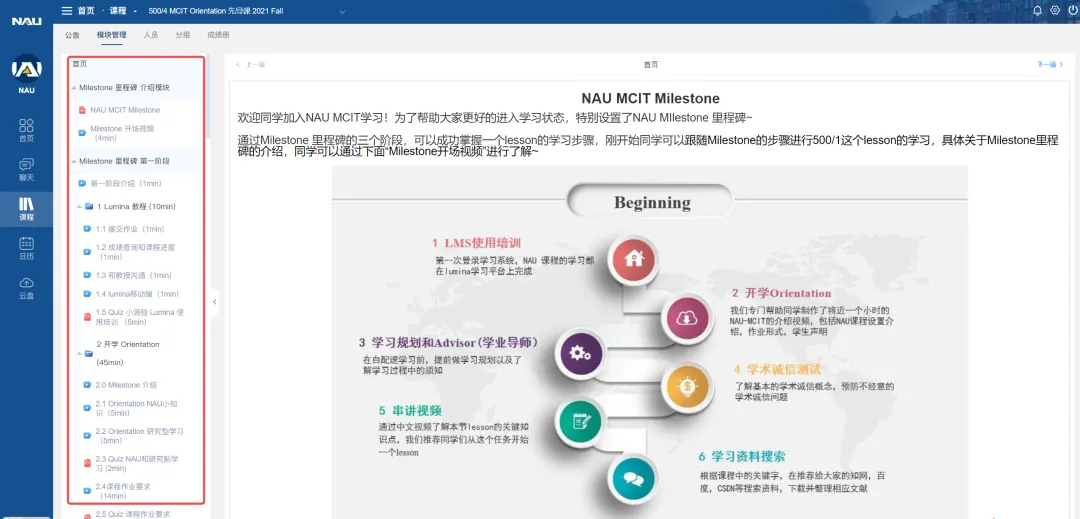1080x519 pixels.
Task: Switch to the 成绩册 tab
Action: coord(218,35)
